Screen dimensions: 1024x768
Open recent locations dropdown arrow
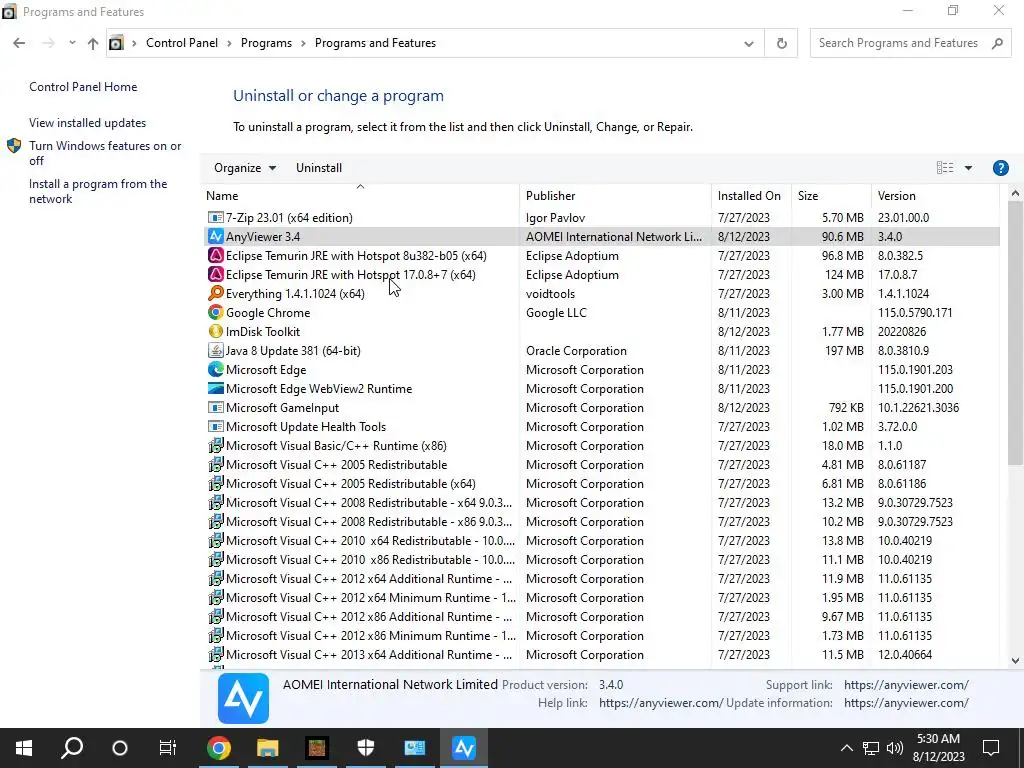coord(72,43)
